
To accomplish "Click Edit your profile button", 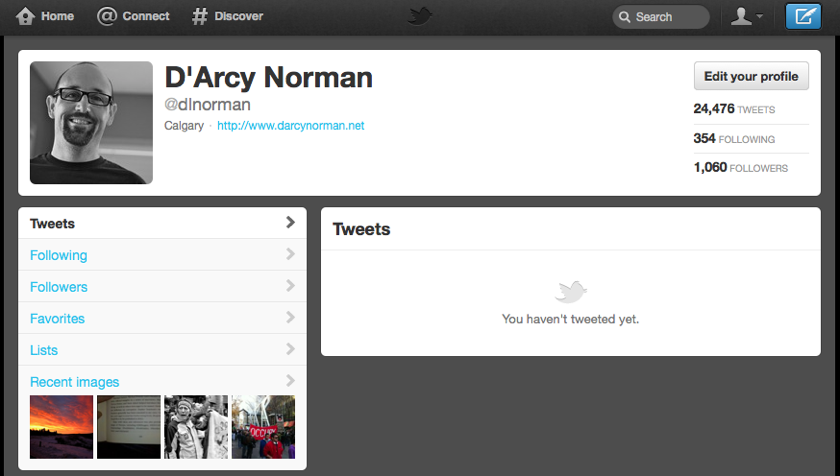I will point(751,76).
